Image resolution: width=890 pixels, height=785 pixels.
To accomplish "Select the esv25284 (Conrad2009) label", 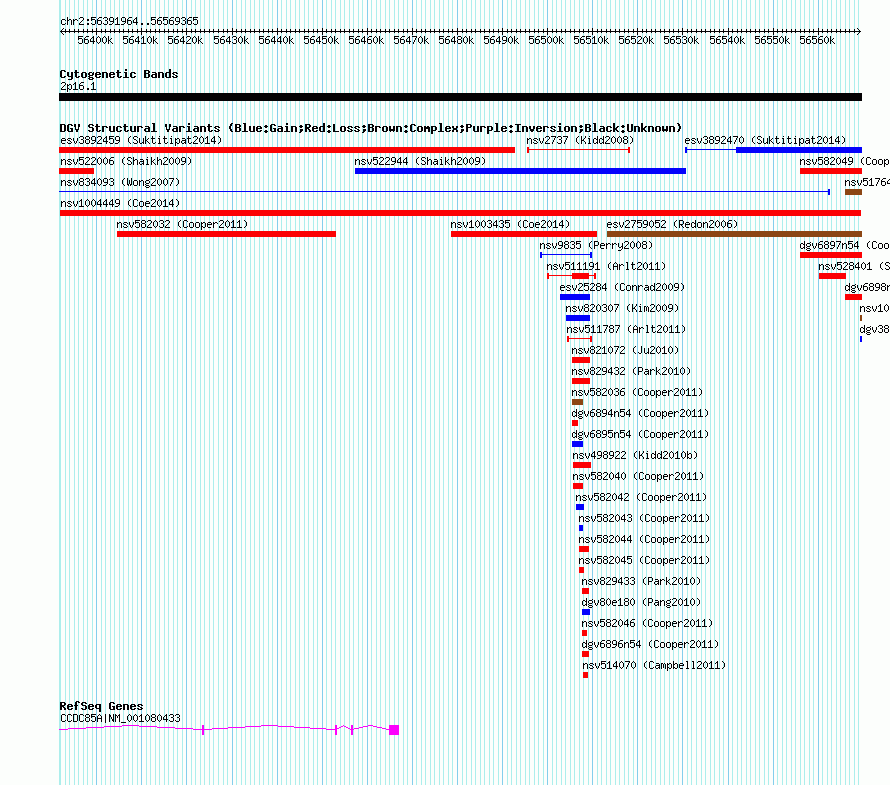I will 622,287.
